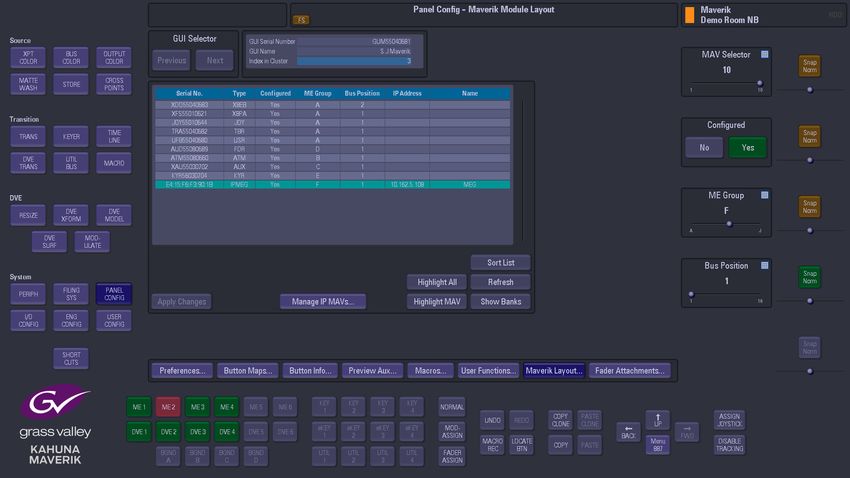850x478 pixels.
Task: Open the User Functions... tab
Action: coord(488,371)
